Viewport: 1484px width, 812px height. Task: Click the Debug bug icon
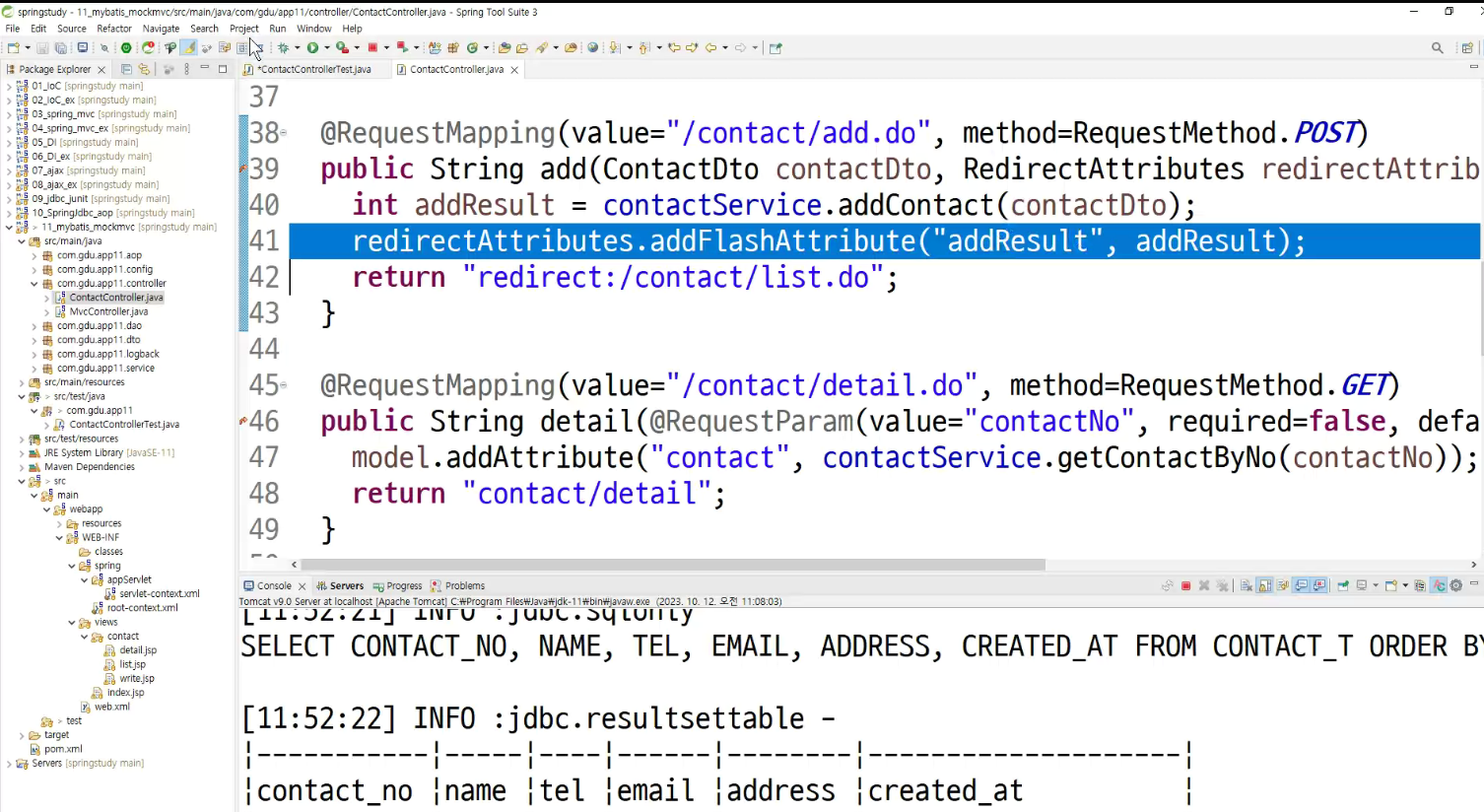(x=283, y=47)
